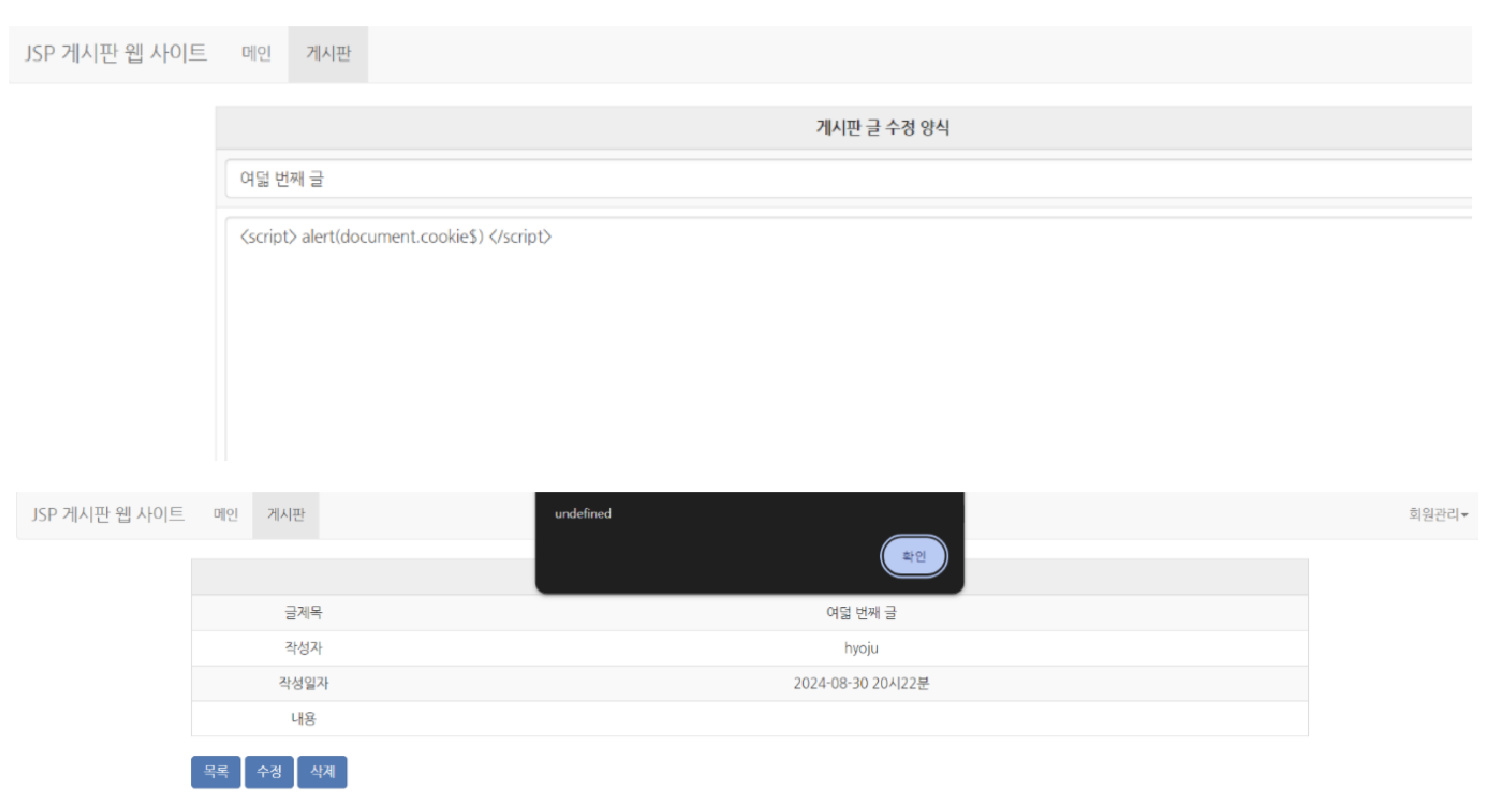Select 게시판 tab in the edit form navbar
Image resolution: width=1488 pixels, height=807 pixels.
click(328, 54)
